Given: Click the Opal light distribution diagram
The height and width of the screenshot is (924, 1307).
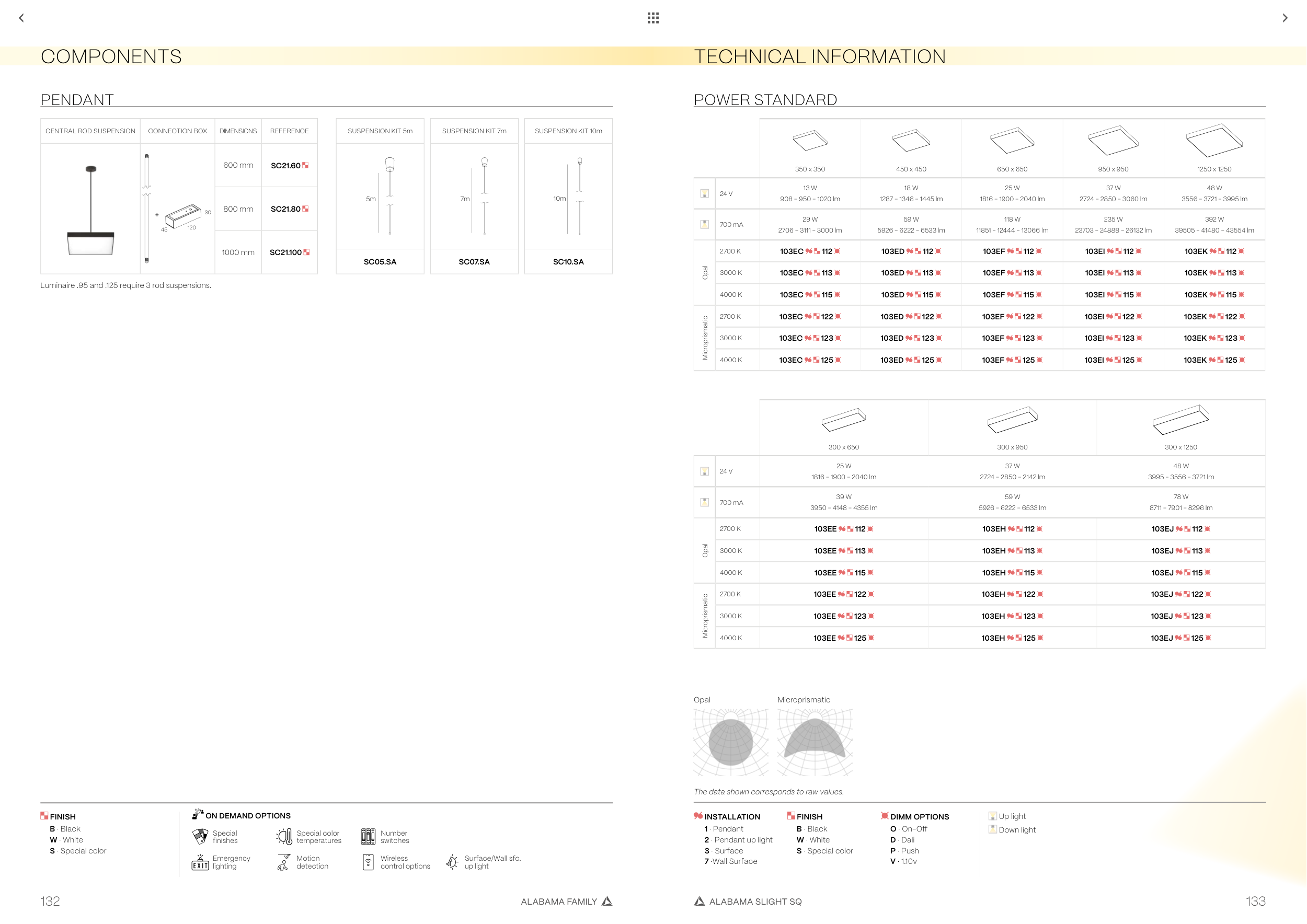Looking at the screenshot, I should pyautogui.click(x=730, y=742).
